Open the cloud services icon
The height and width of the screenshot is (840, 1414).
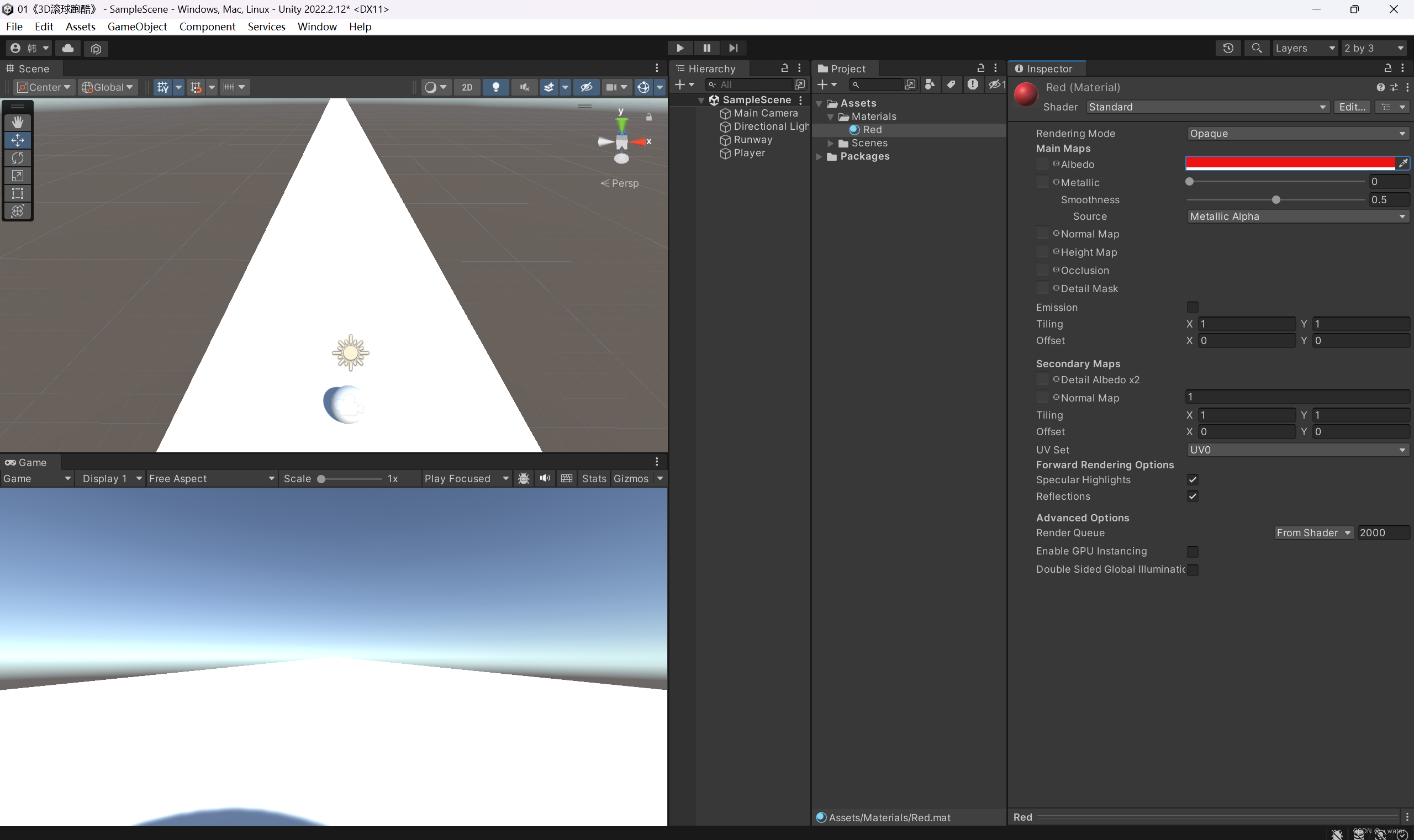(x=68, y=48)
